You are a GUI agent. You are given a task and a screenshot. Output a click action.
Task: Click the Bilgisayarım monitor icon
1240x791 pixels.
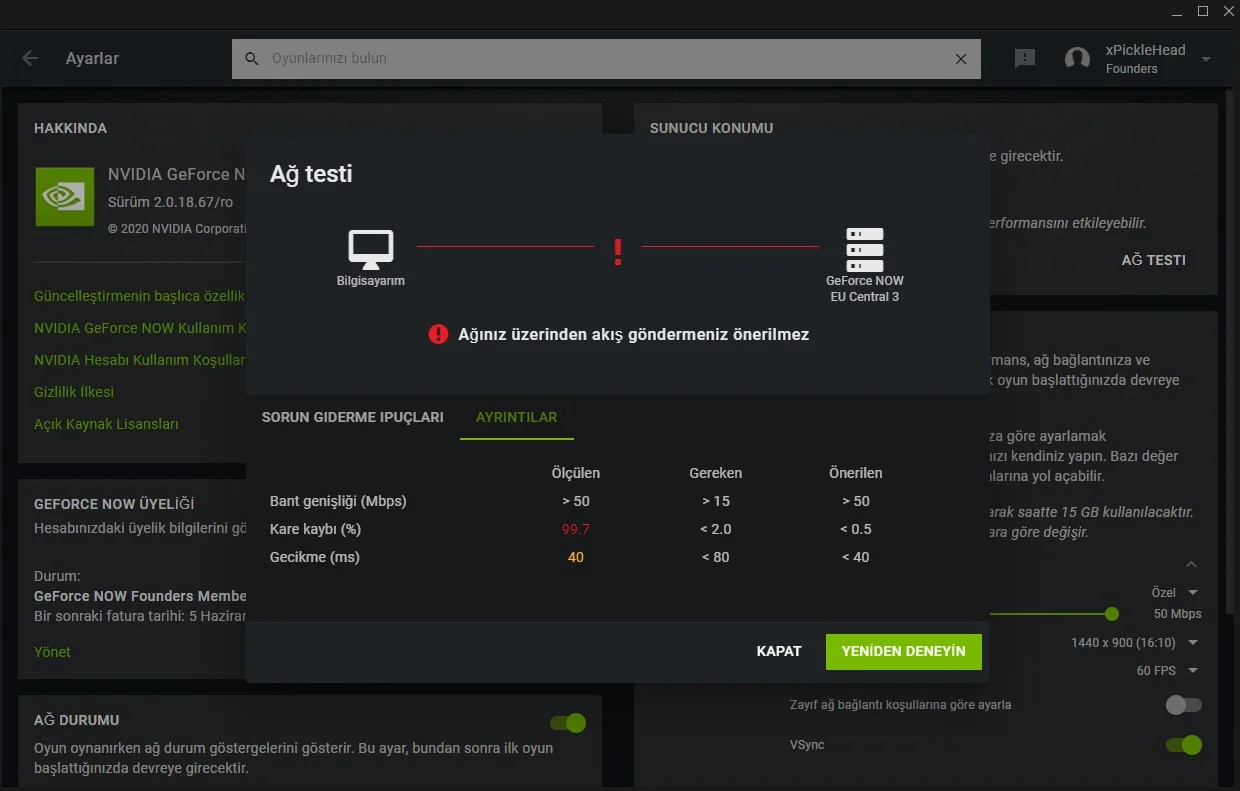[x=371, y=249]
